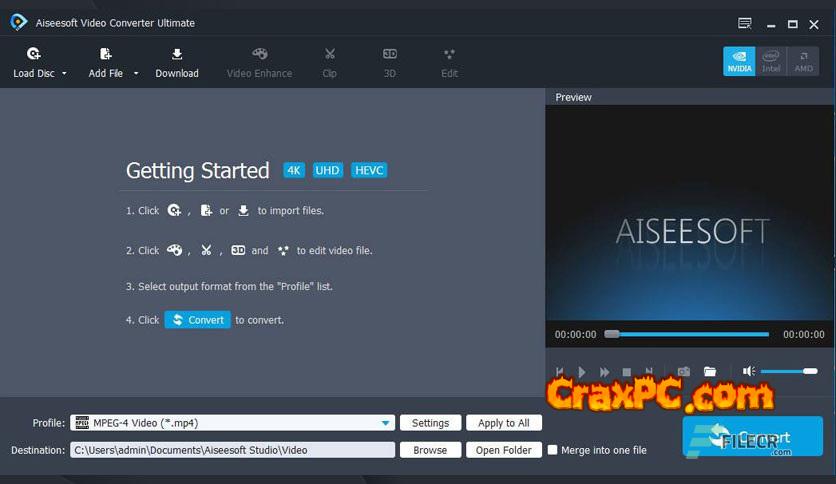
Task: Open the Edit toolbar item
Action: tap(450, 61)
